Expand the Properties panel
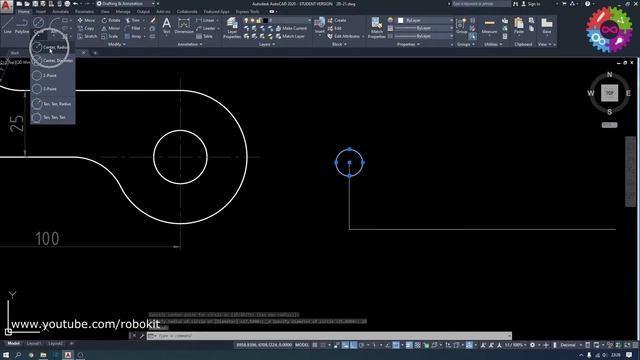 408,44
